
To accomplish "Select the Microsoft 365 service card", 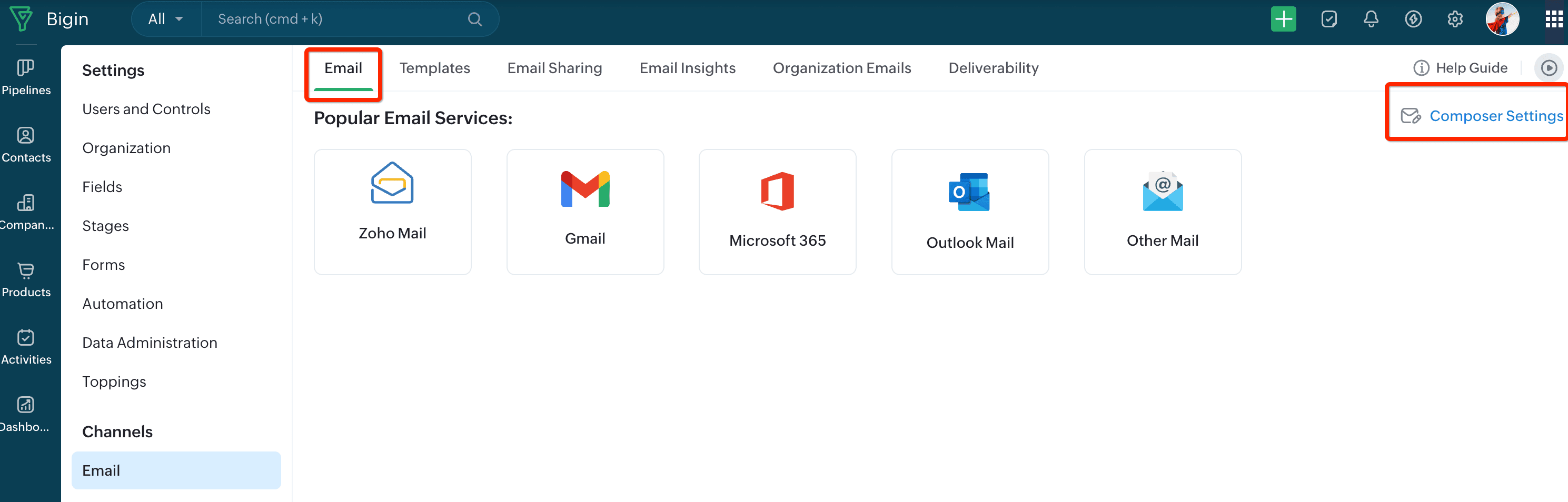I will click(x=777, y=212).
